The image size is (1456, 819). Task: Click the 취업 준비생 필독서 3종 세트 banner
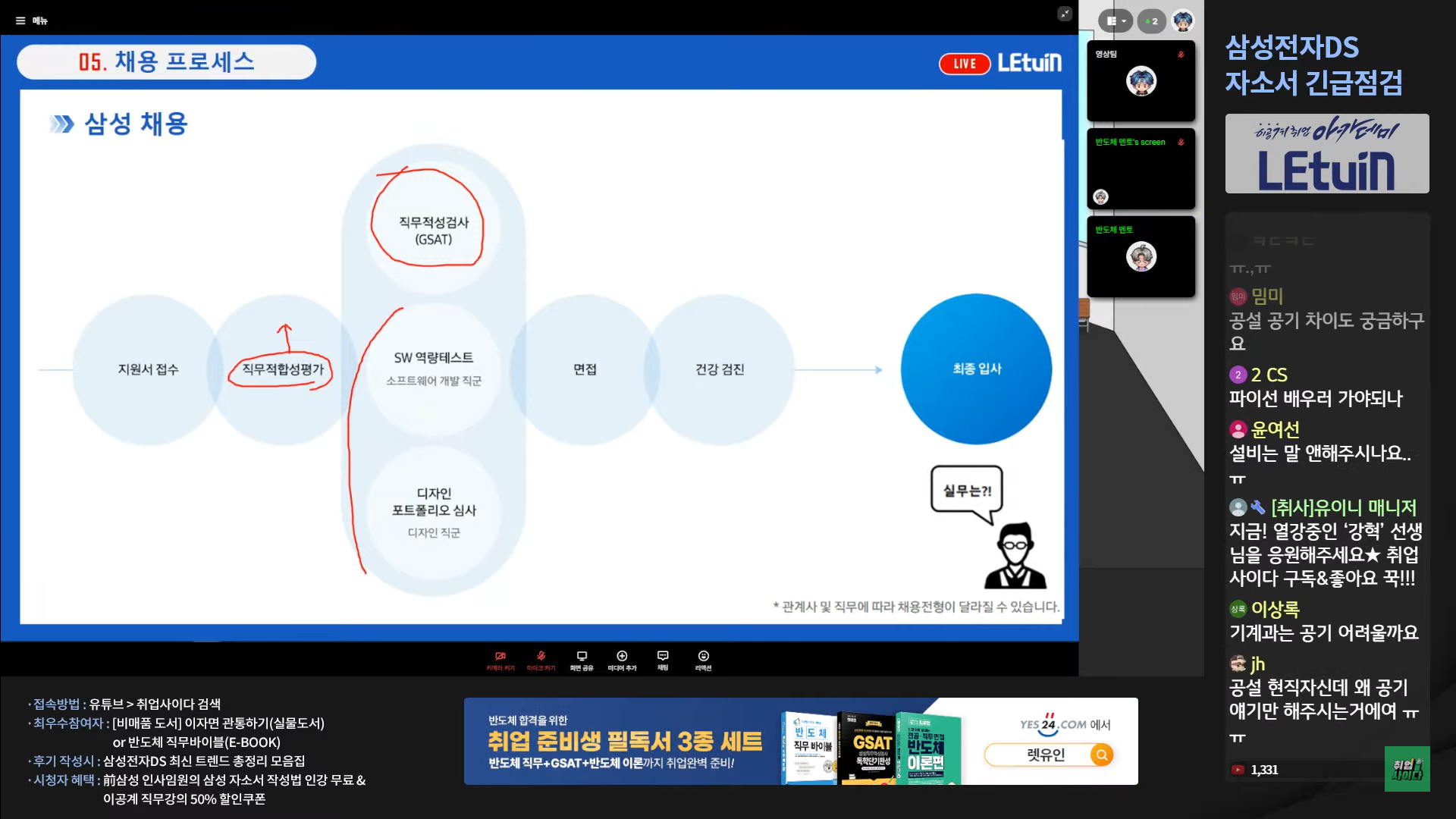pos(624,741)
